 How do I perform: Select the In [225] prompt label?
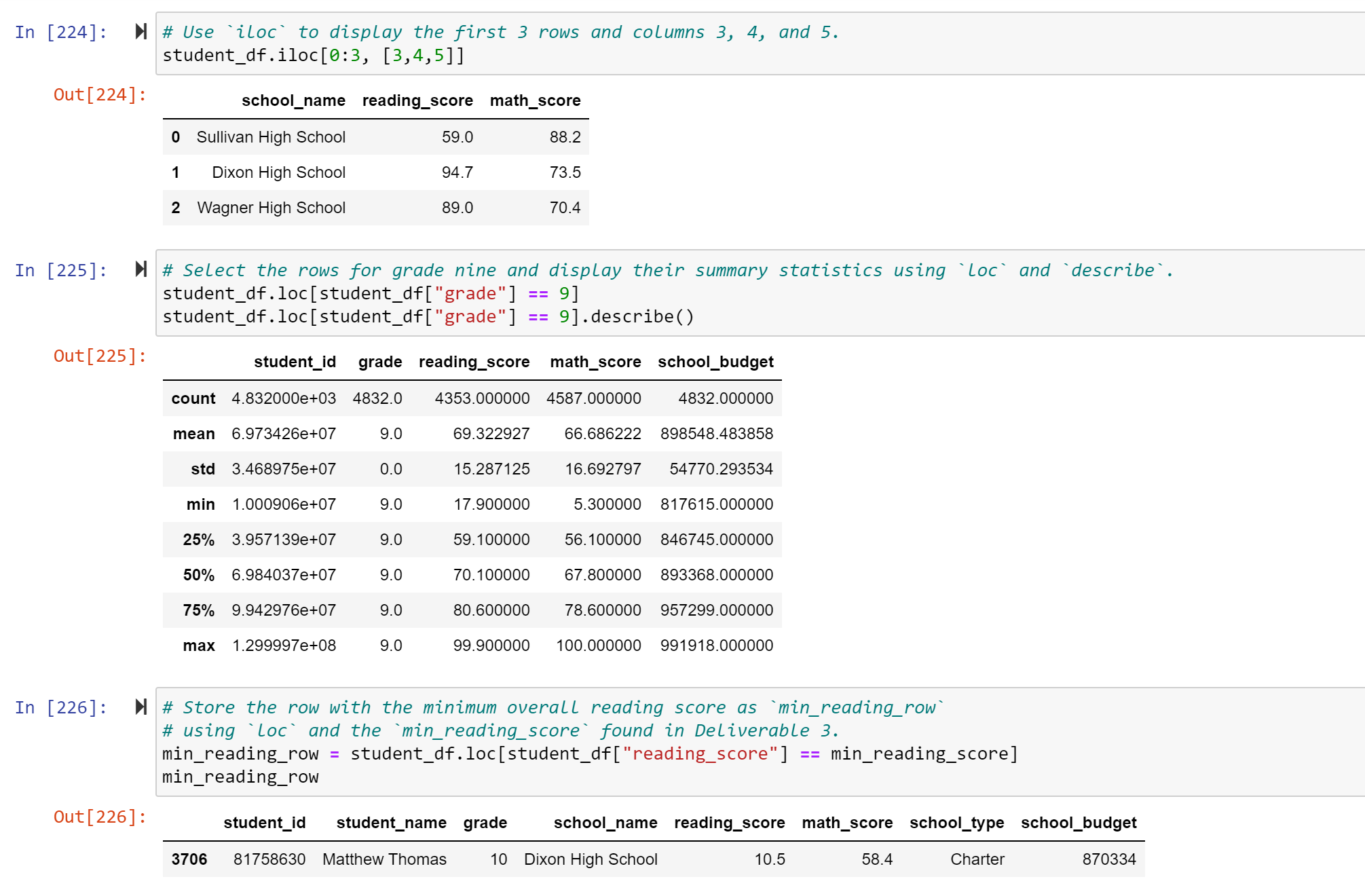point(61,270)
